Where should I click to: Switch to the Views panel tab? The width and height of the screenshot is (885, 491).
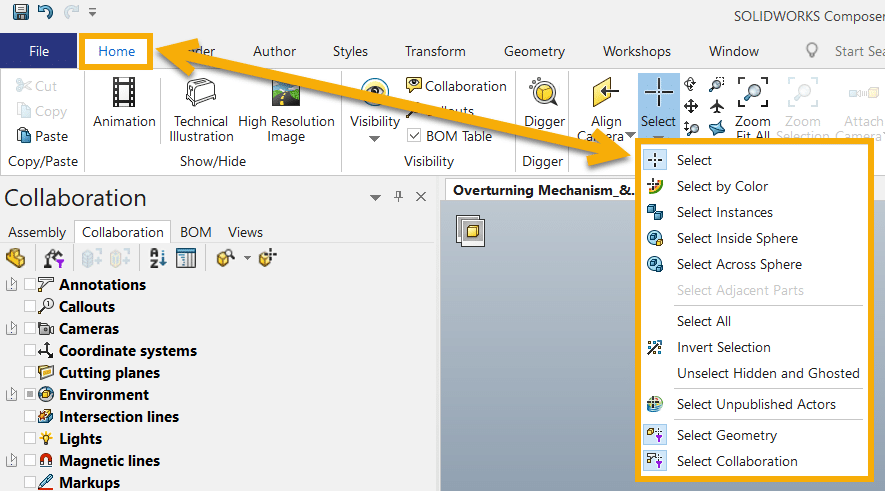tap(245, 232)
